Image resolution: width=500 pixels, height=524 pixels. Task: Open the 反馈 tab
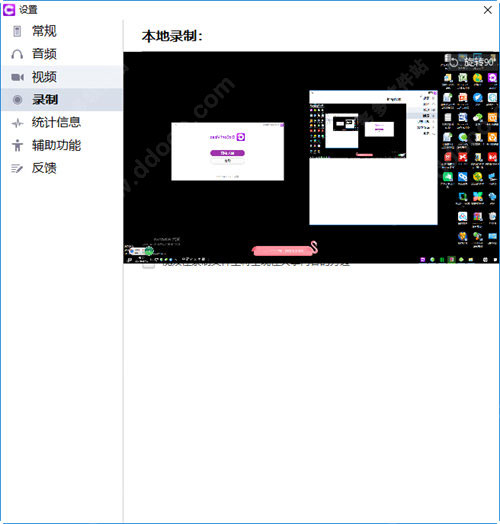pos(44,168)
